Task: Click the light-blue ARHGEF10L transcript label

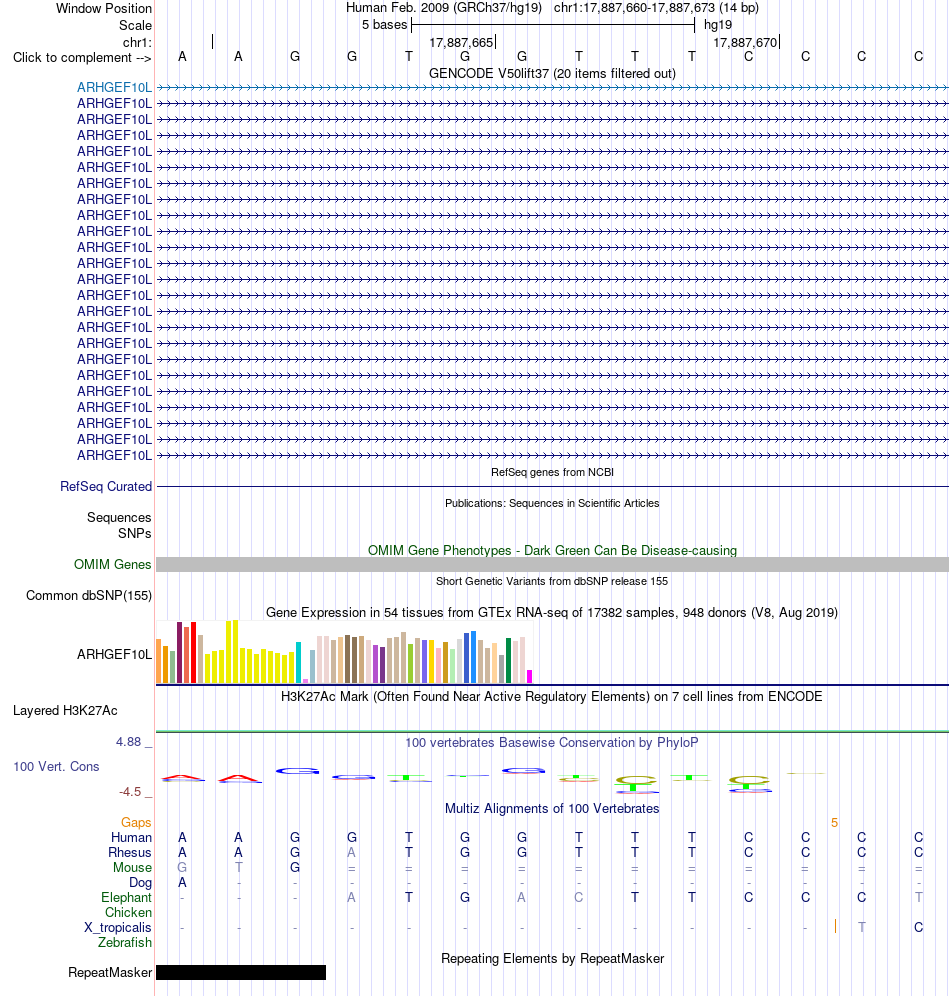Action: pos(114,88)
